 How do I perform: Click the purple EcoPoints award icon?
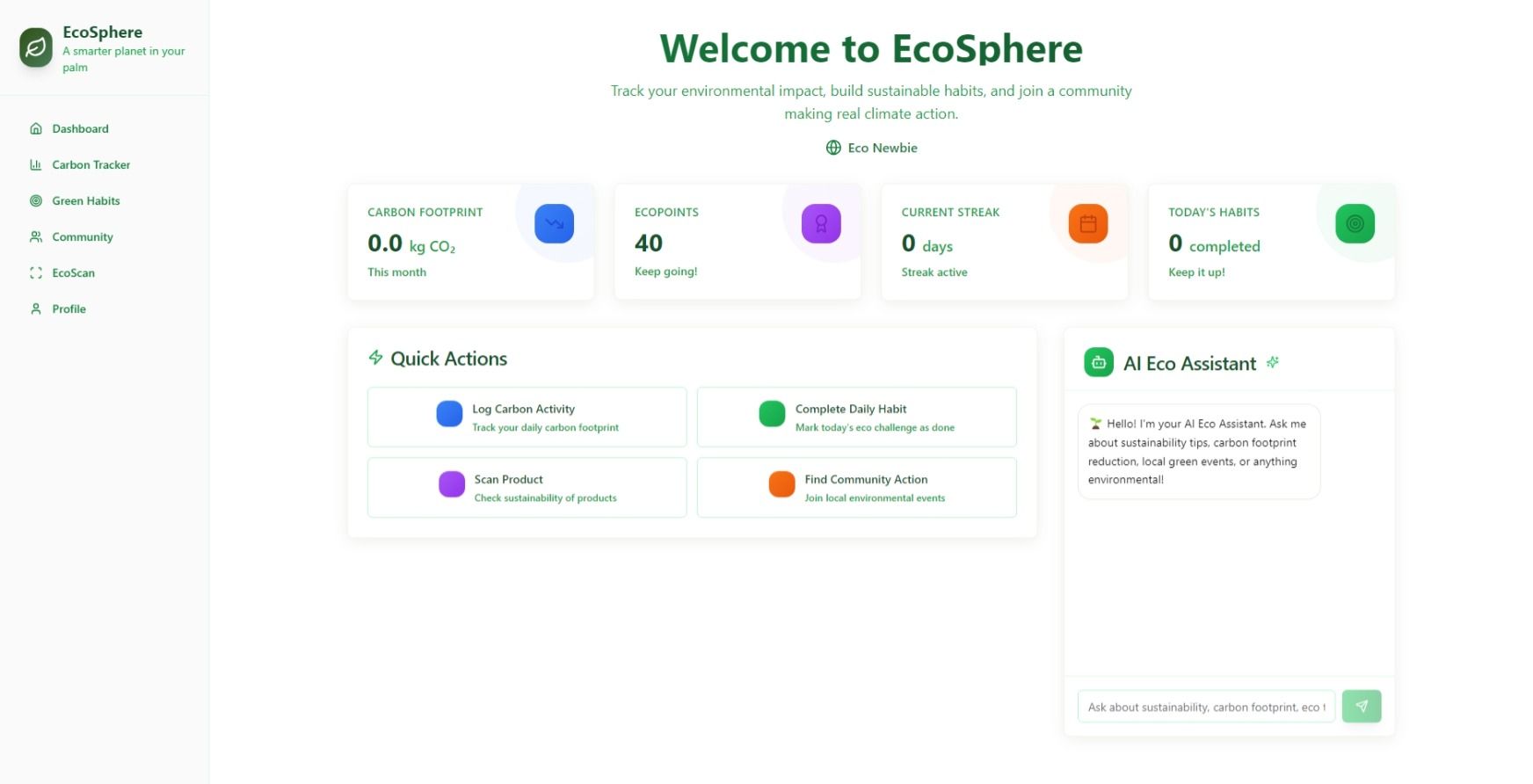821,223
